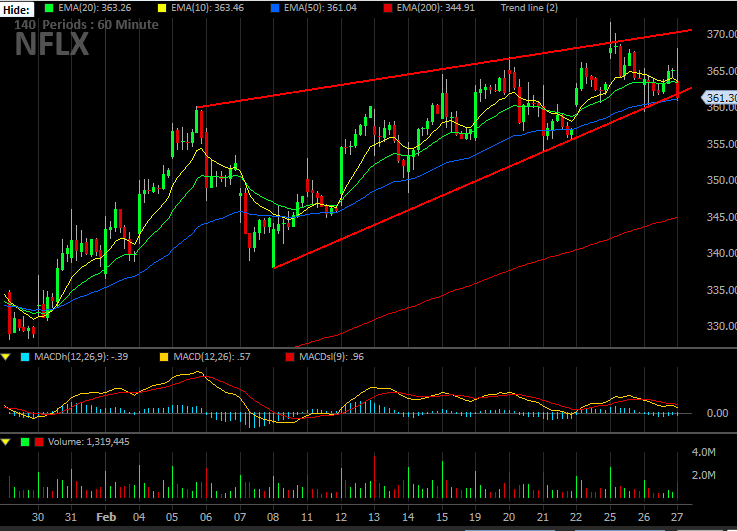This screenshot has width=737, height=531.
Task: Click date 20 on time axis
Action: (x=509, y=517)
